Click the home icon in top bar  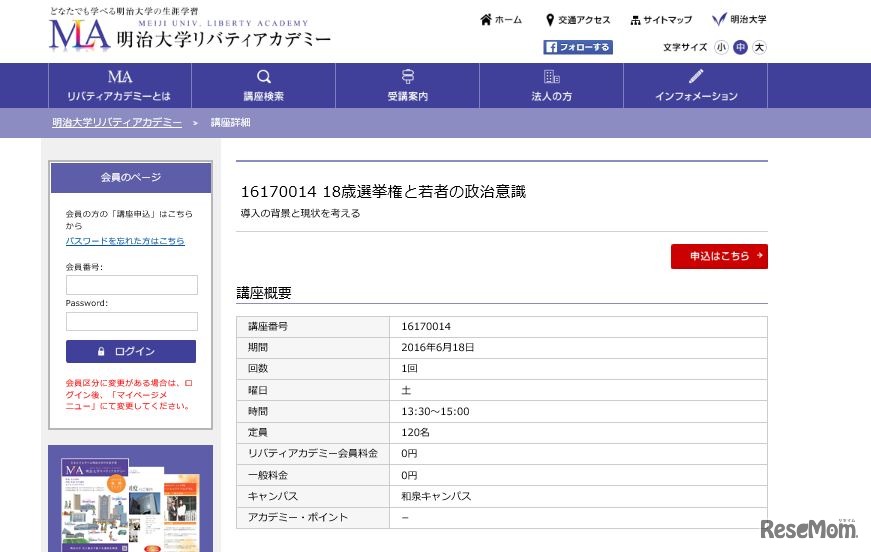coord(486,20)
